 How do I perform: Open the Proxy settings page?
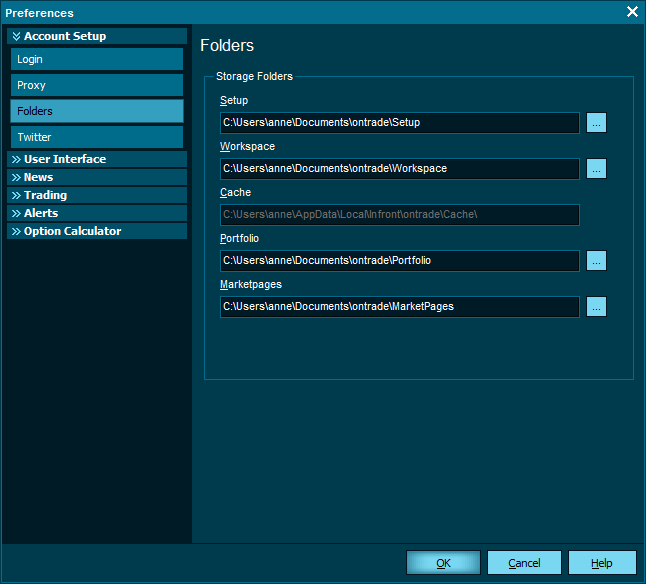tap(97, 86)
